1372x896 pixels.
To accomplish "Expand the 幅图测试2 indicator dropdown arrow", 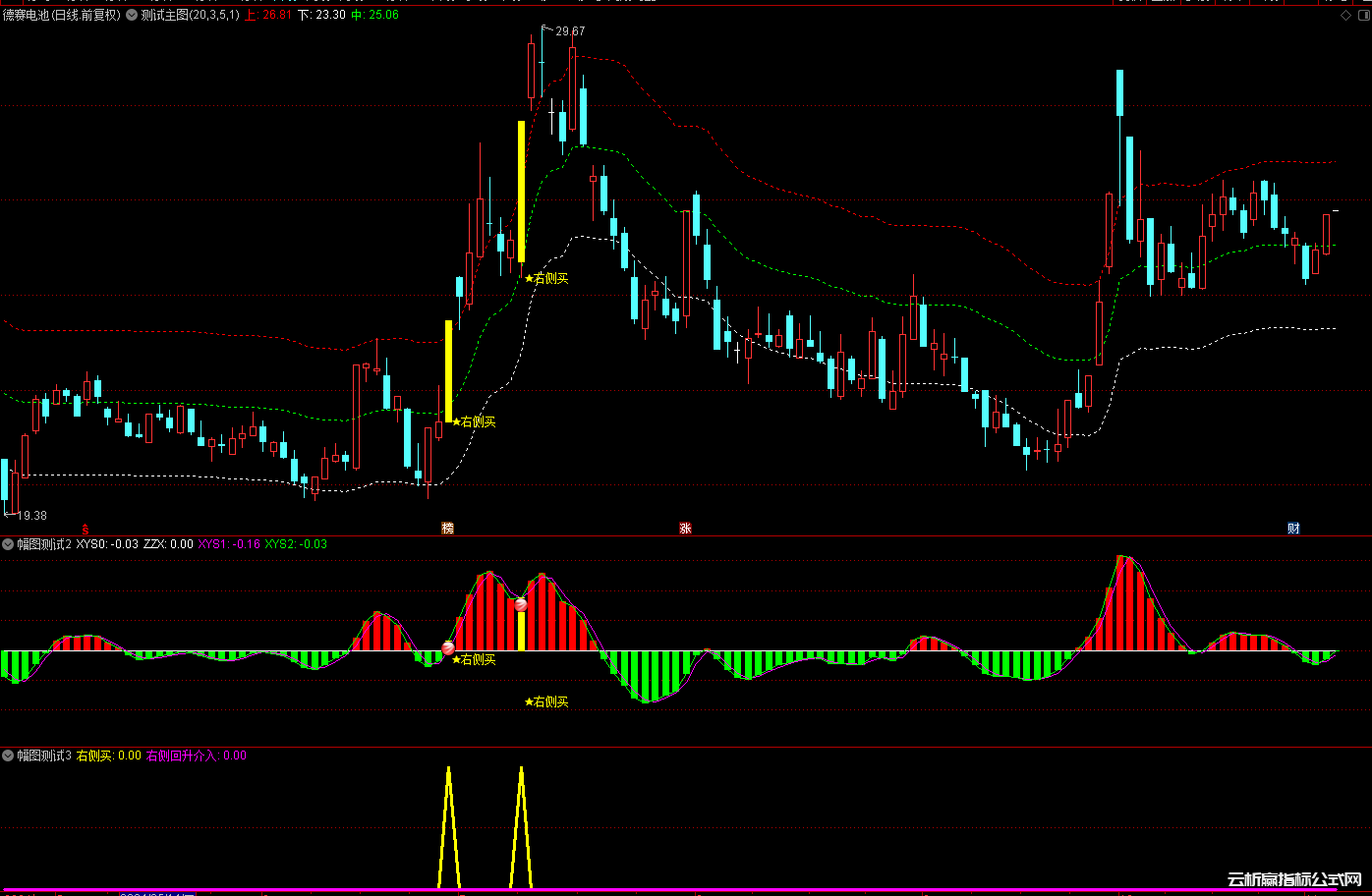I will click(8, 544).
